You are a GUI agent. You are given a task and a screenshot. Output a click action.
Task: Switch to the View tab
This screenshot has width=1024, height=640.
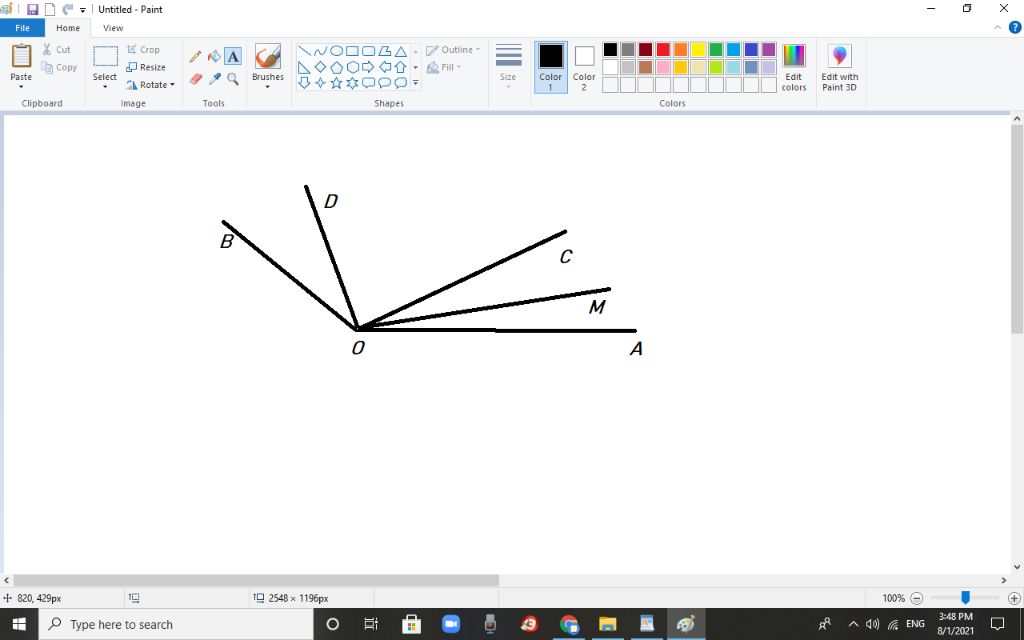point(113,28)
